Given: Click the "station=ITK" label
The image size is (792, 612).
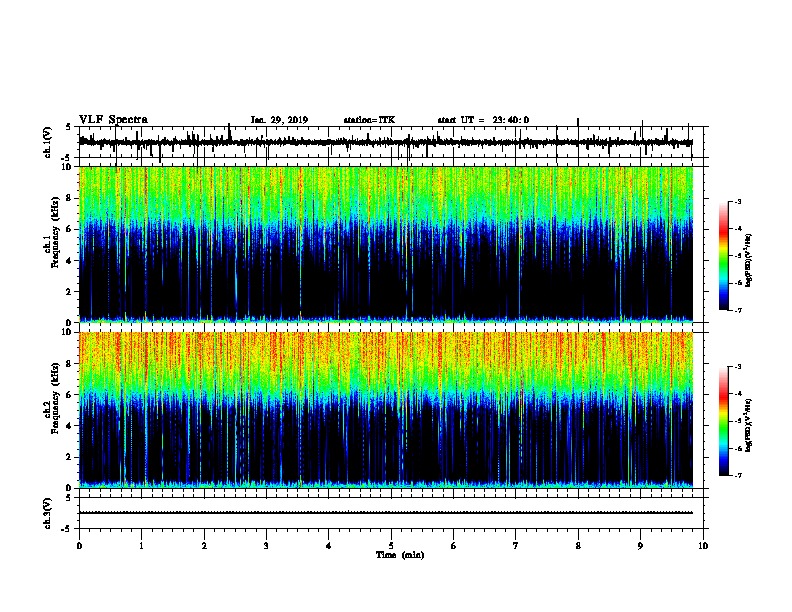Looking at the screenshot, I should pyautogui.click(x=369, y=120).
